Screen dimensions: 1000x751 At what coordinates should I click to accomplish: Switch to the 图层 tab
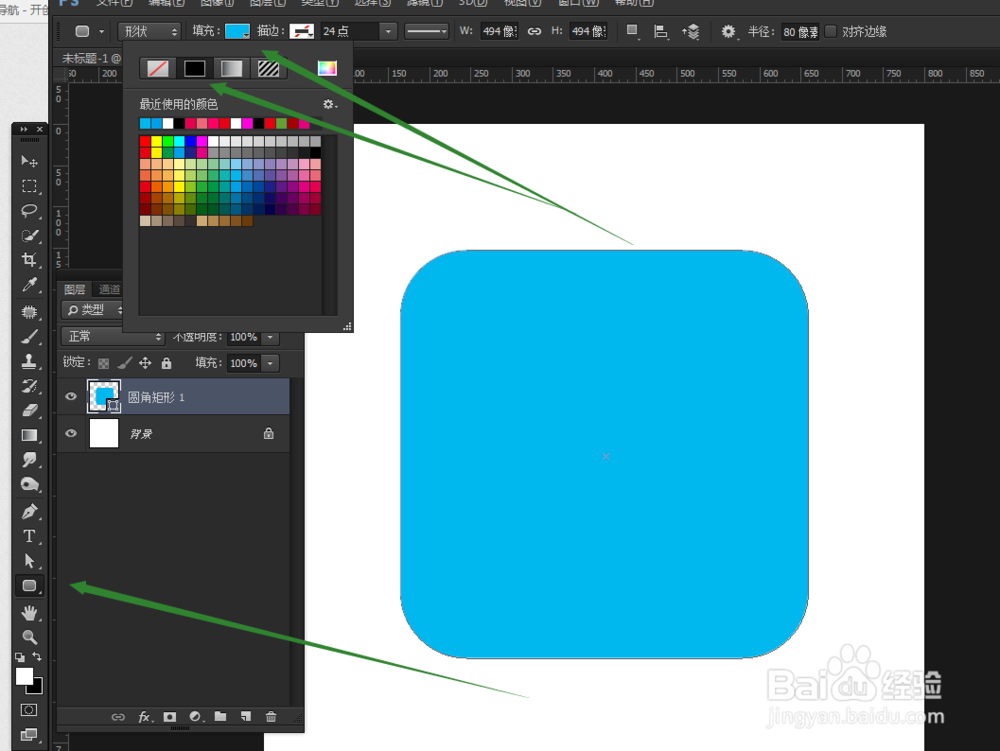75,289
